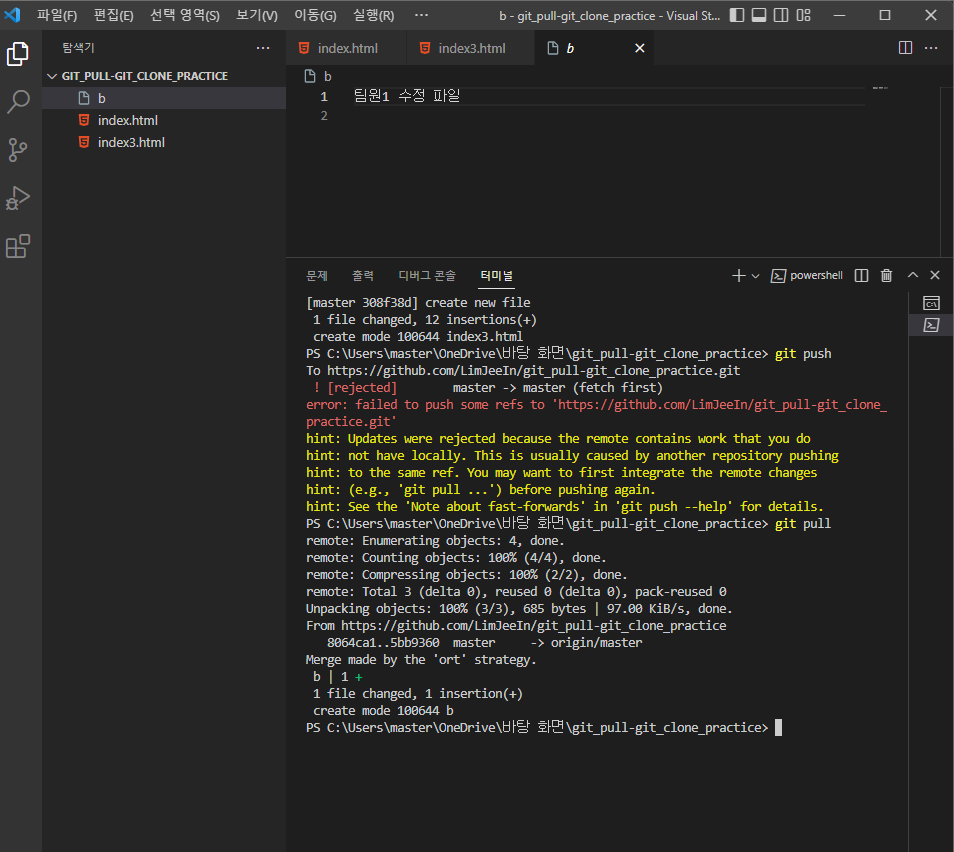Open index.html in explorer tree

(164, 120)
